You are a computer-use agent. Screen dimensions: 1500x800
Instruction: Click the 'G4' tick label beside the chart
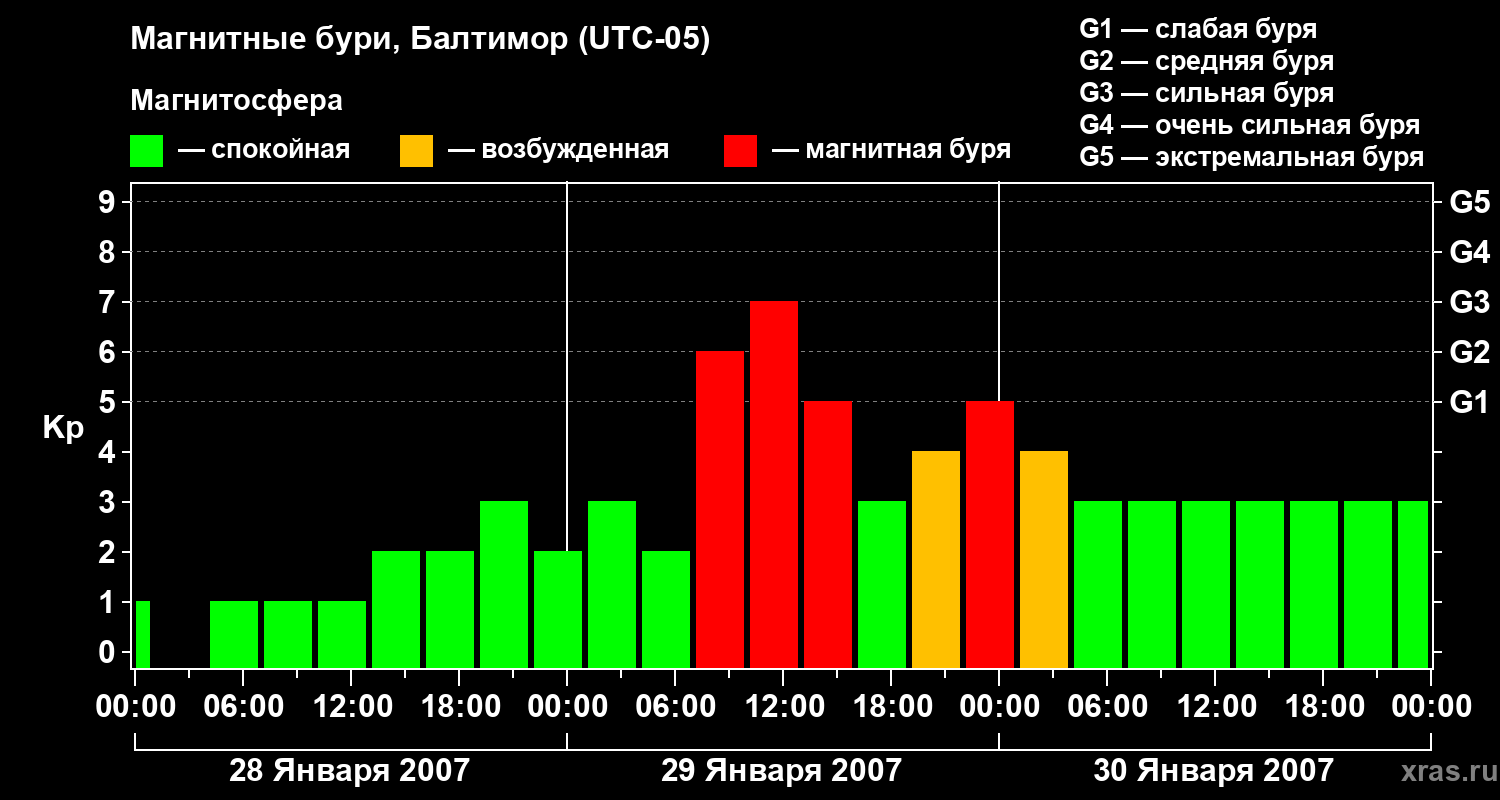pyautogui.click(x=1469, y=252)
